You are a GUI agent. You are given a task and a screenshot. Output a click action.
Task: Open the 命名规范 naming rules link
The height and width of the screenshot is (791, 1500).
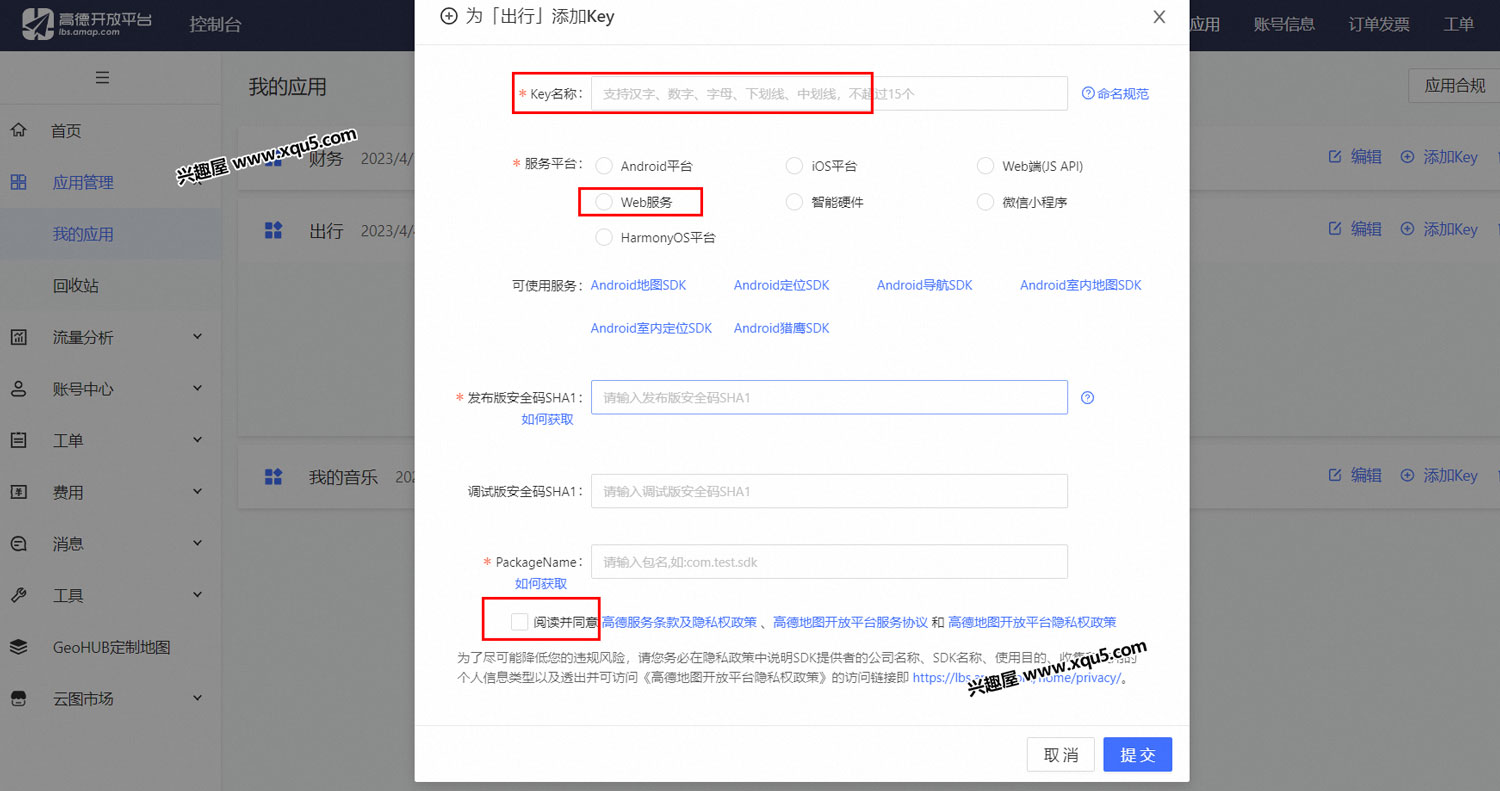click(x=1115, y=94)
